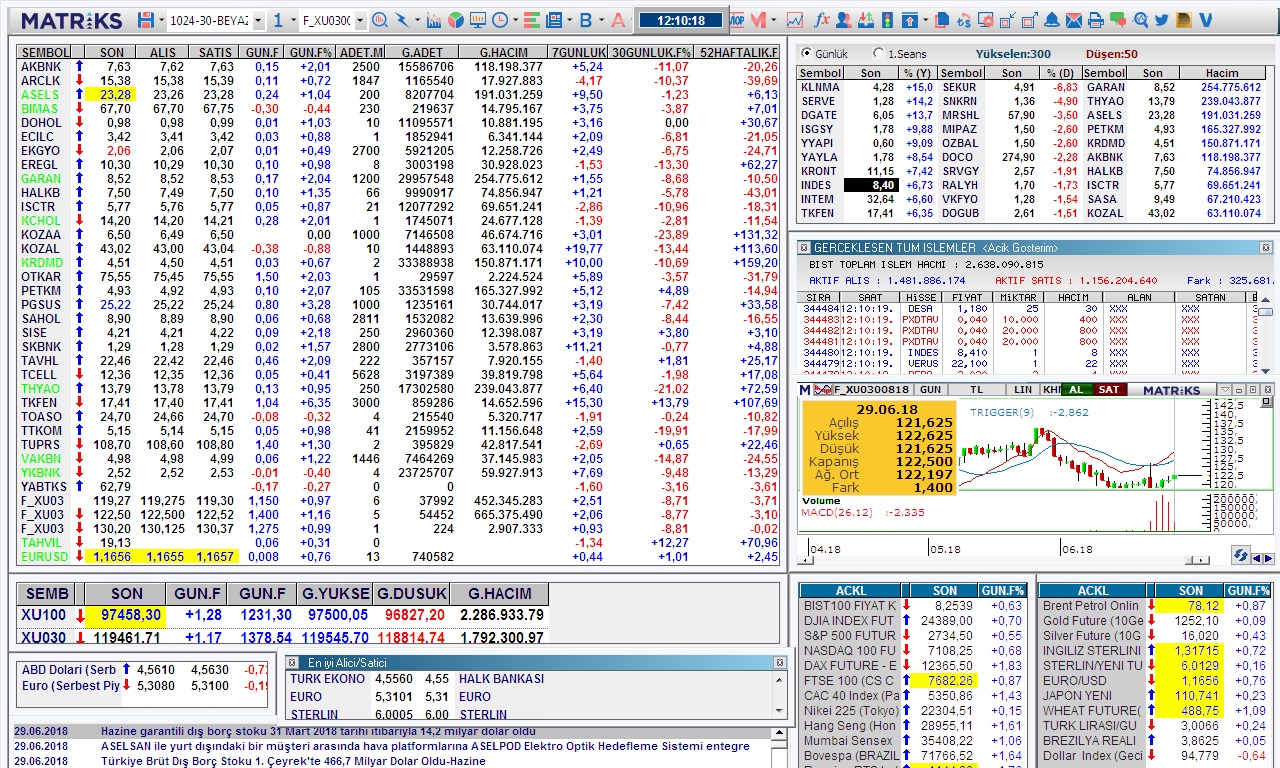Expand the lightning bolt dropdown arrow
1280x768 pixels.
coord(417,20)
